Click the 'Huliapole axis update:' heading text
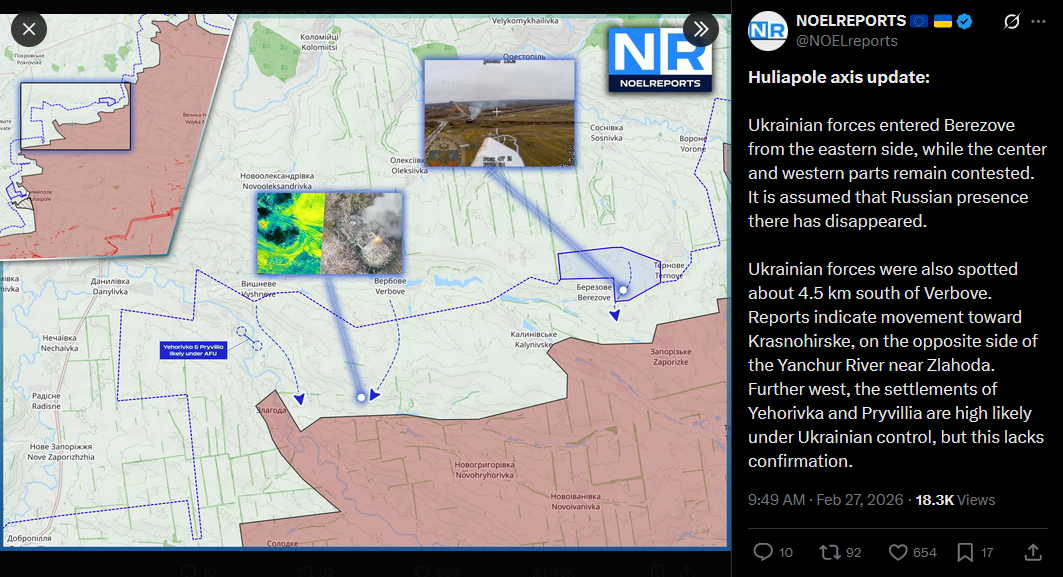Screen dimensions: 1063x577 coord(839,77)
